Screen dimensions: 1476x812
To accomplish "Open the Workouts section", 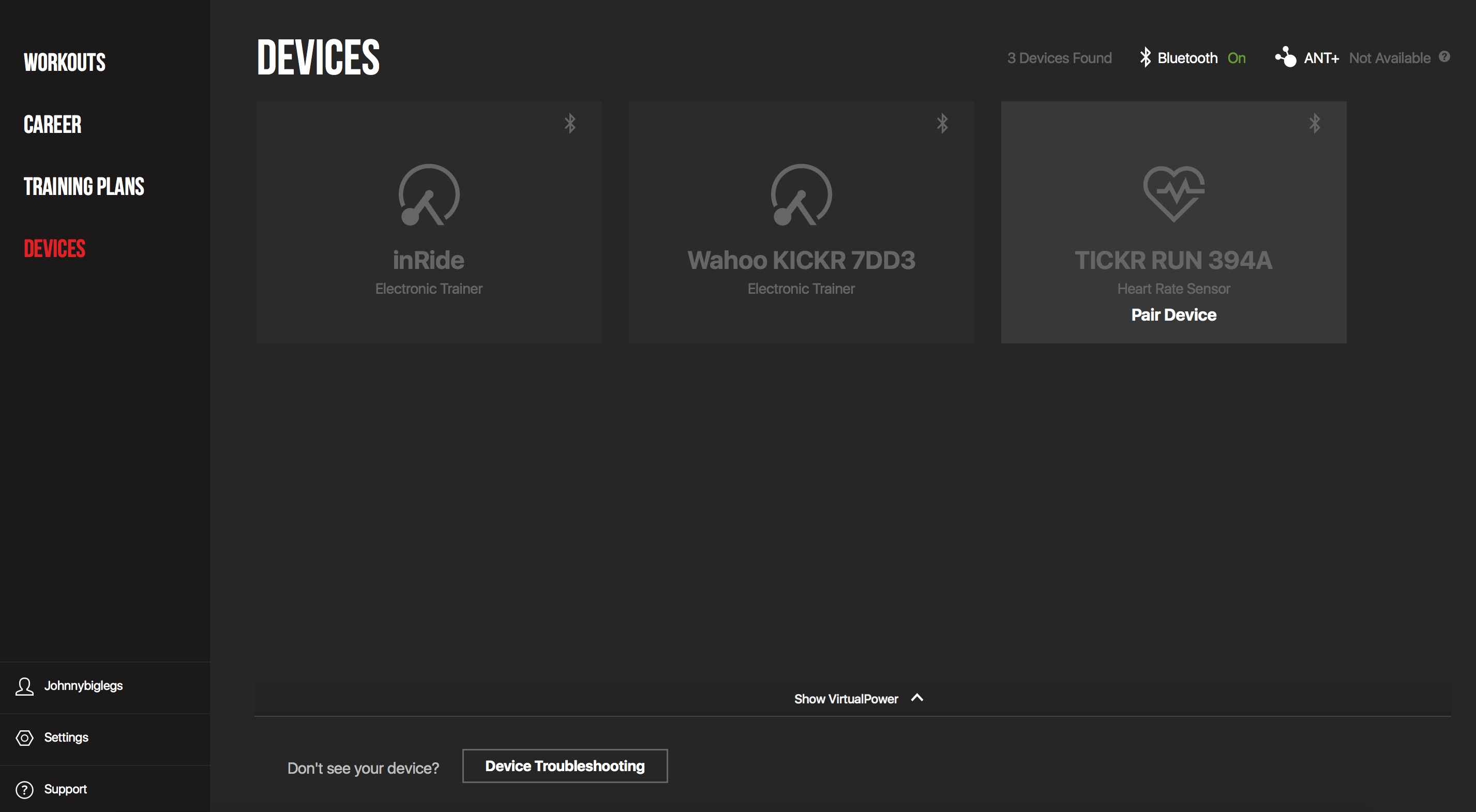I will pos(65,63).
